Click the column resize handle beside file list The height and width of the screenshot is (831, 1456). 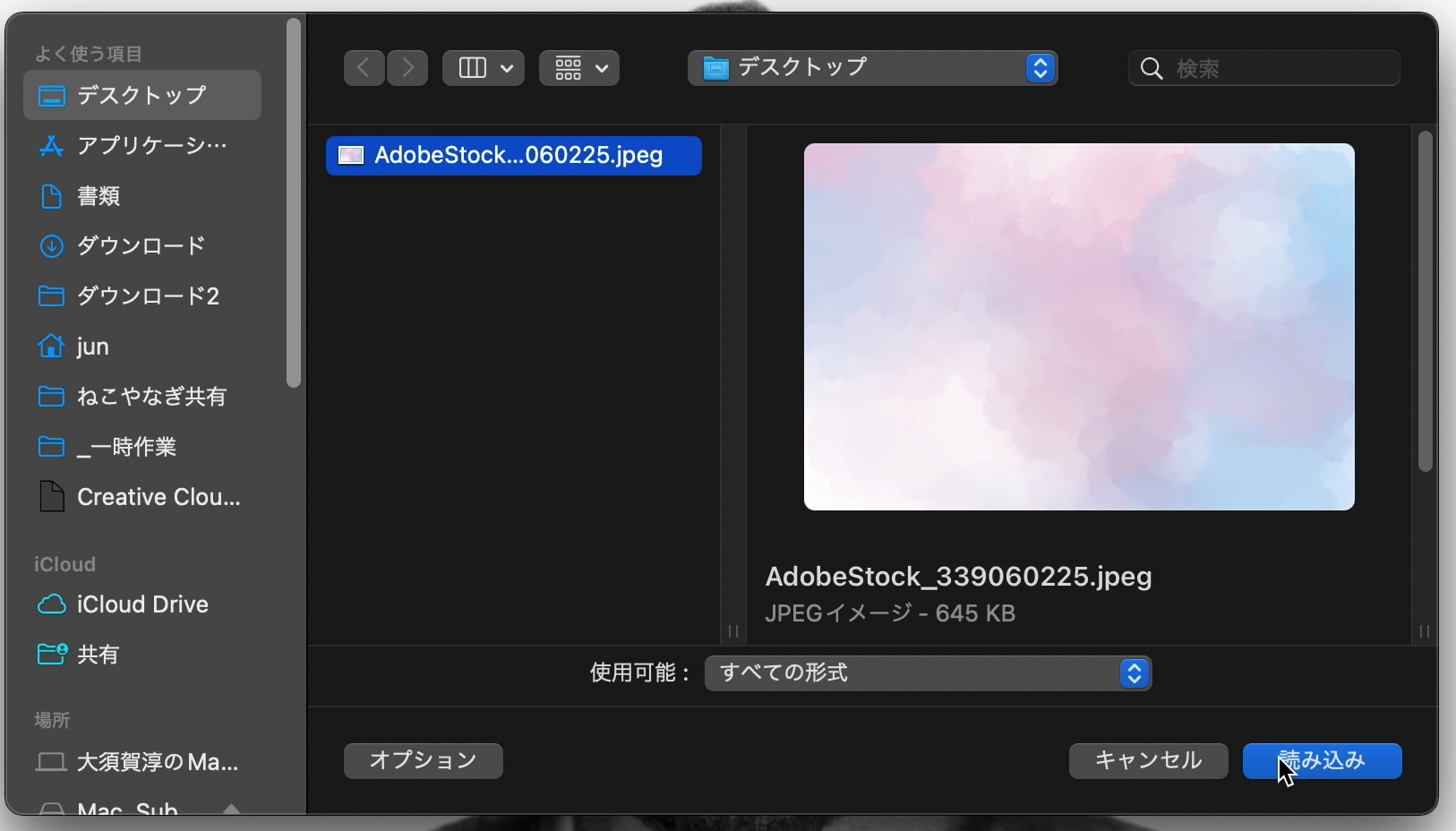733,631
